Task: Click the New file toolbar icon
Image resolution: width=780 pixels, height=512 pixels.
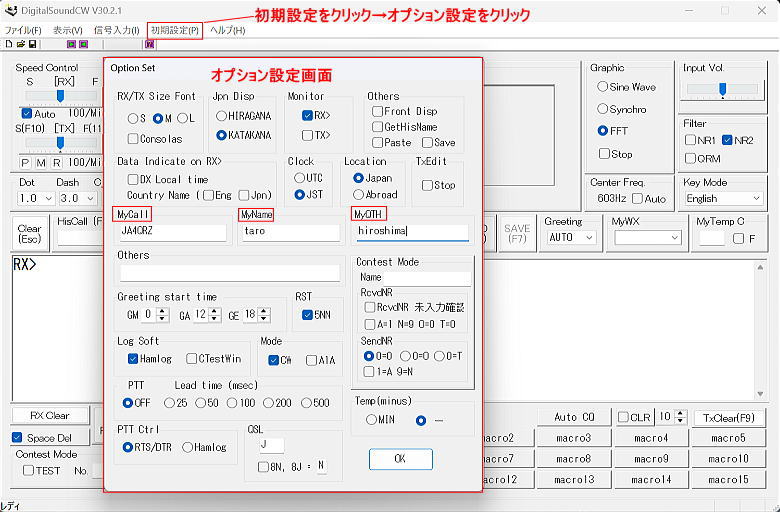Action: [9, 44]
